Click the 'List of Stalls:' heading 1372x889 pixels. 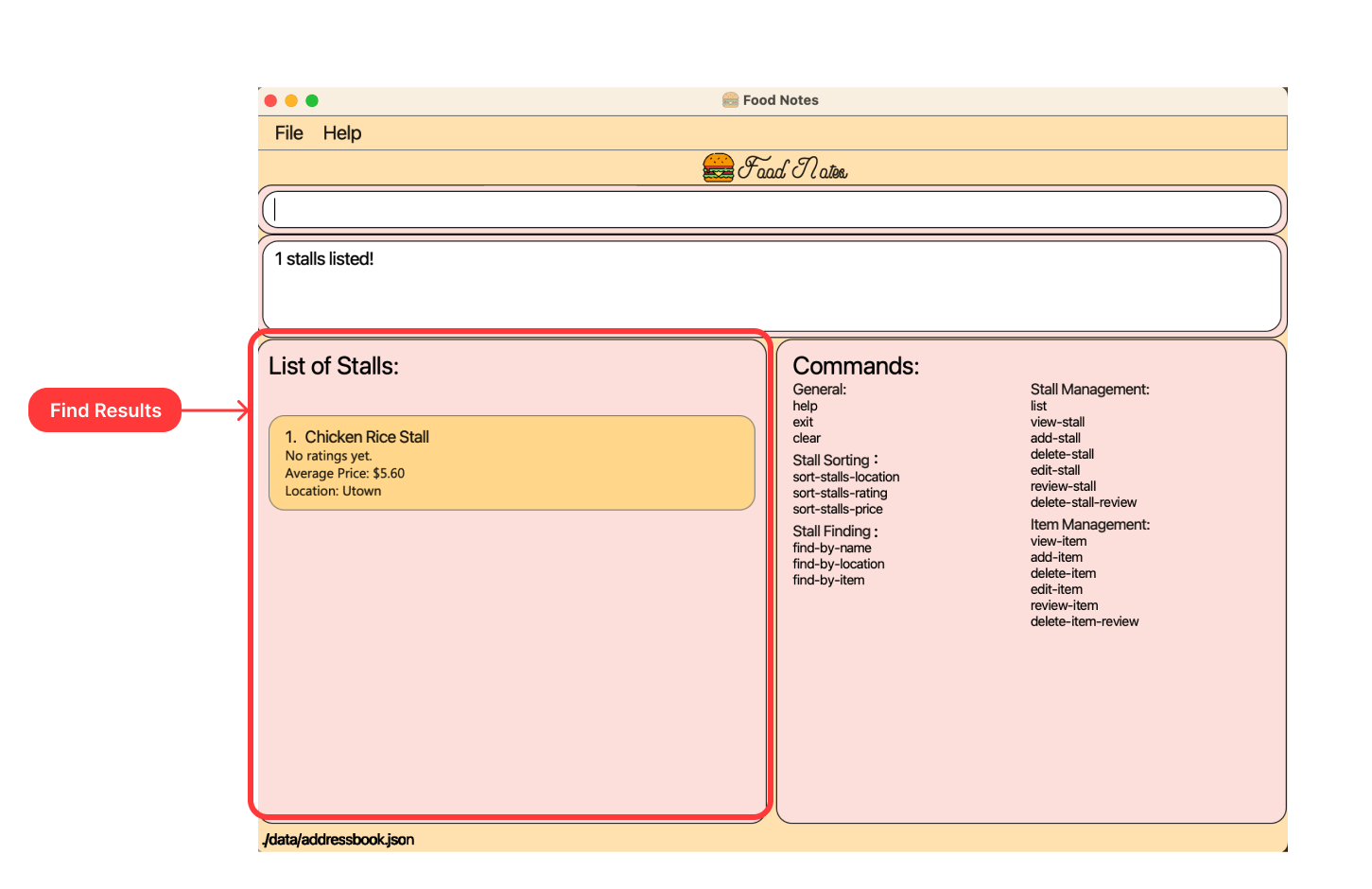point(334,366)
